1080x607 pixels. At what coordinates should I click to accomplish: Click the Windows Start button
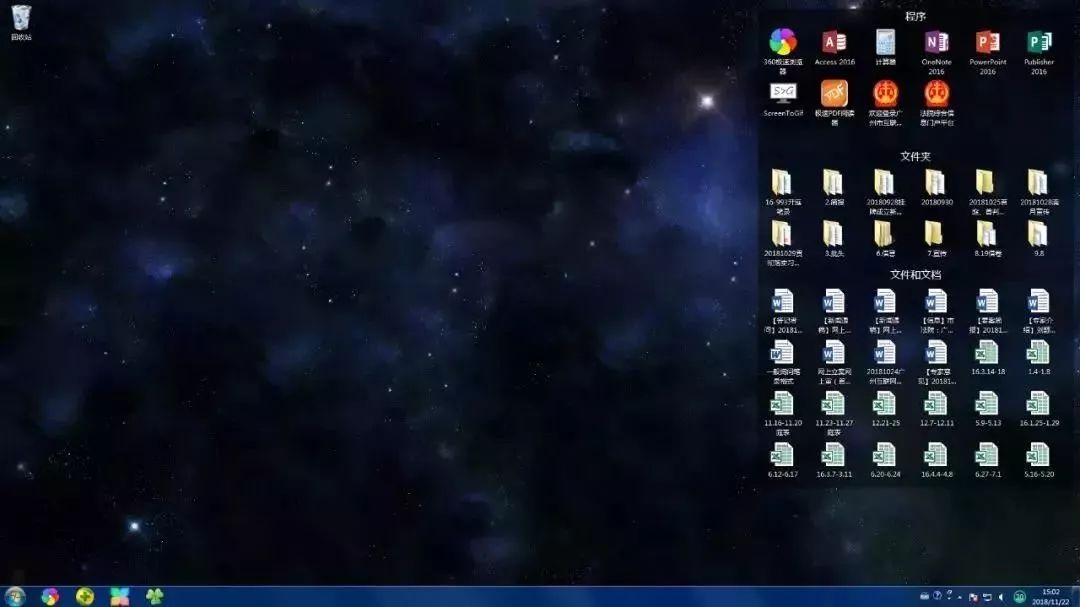[15, 596]
